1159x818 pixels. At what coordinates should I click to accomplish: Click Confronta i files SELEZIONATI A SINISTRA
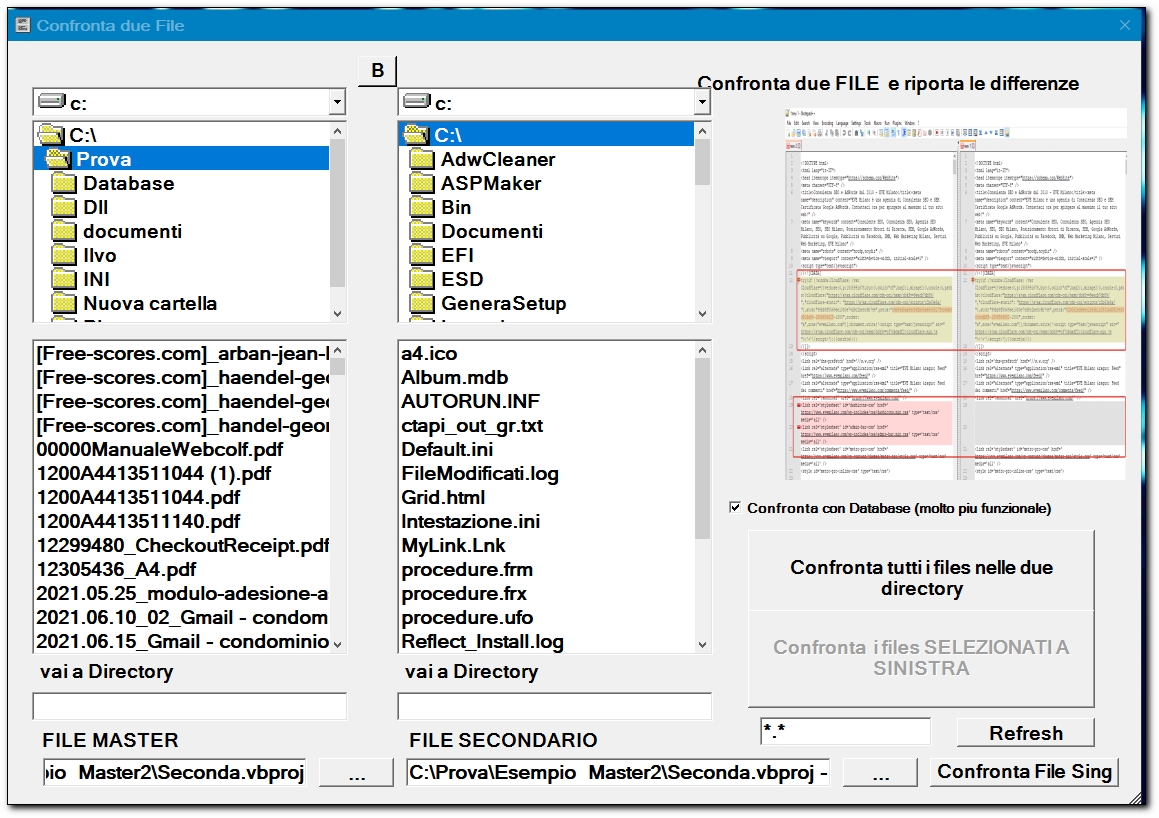pyautogui.click(x=921, y=658)
